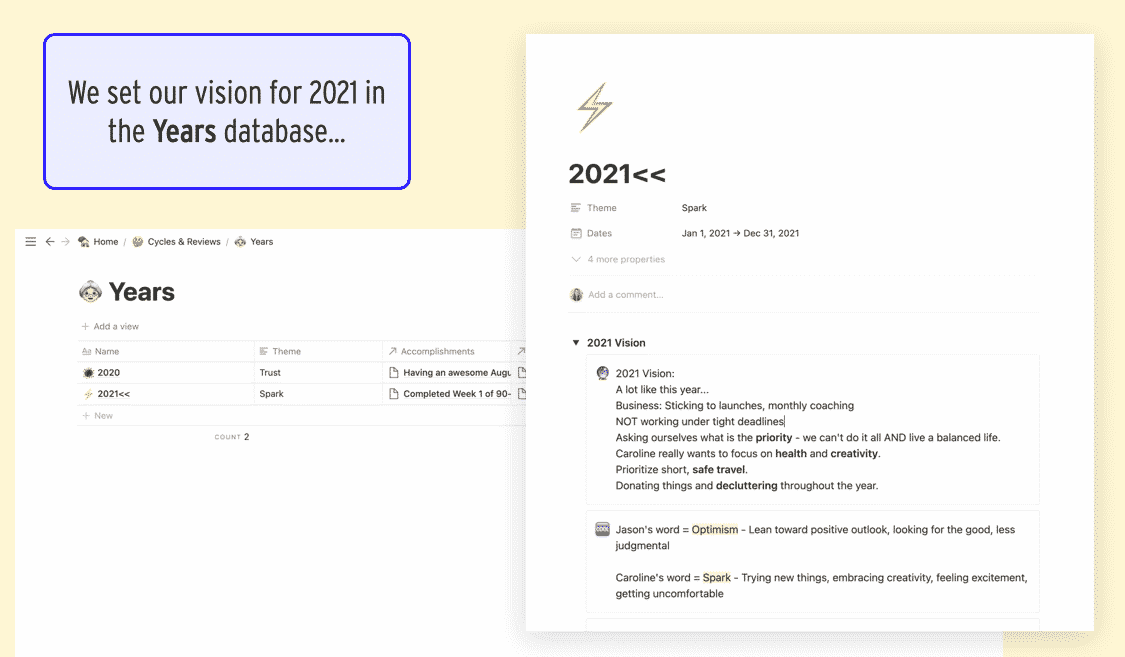Image resolution: width=1125 pixels, height=657 pixels.
Task: Open the 2021<< row in table
Action: (113, 394)
